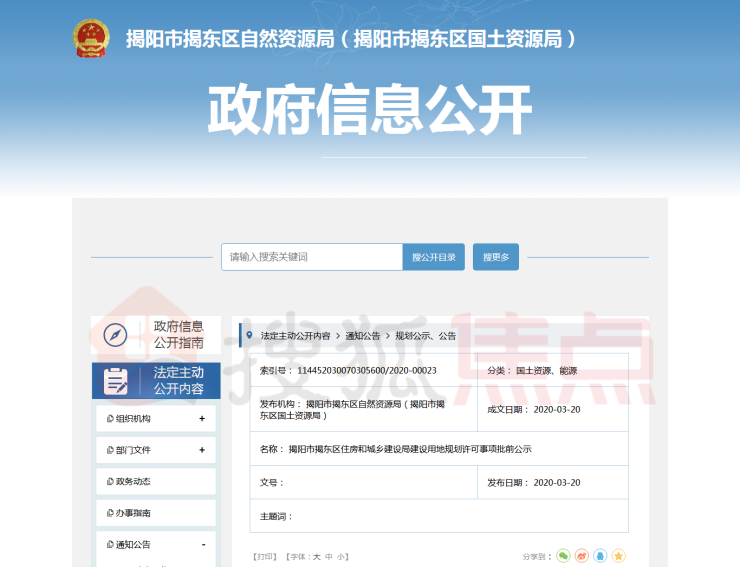Share to Weibo via the red icon
740x567 pixels.
582,556
